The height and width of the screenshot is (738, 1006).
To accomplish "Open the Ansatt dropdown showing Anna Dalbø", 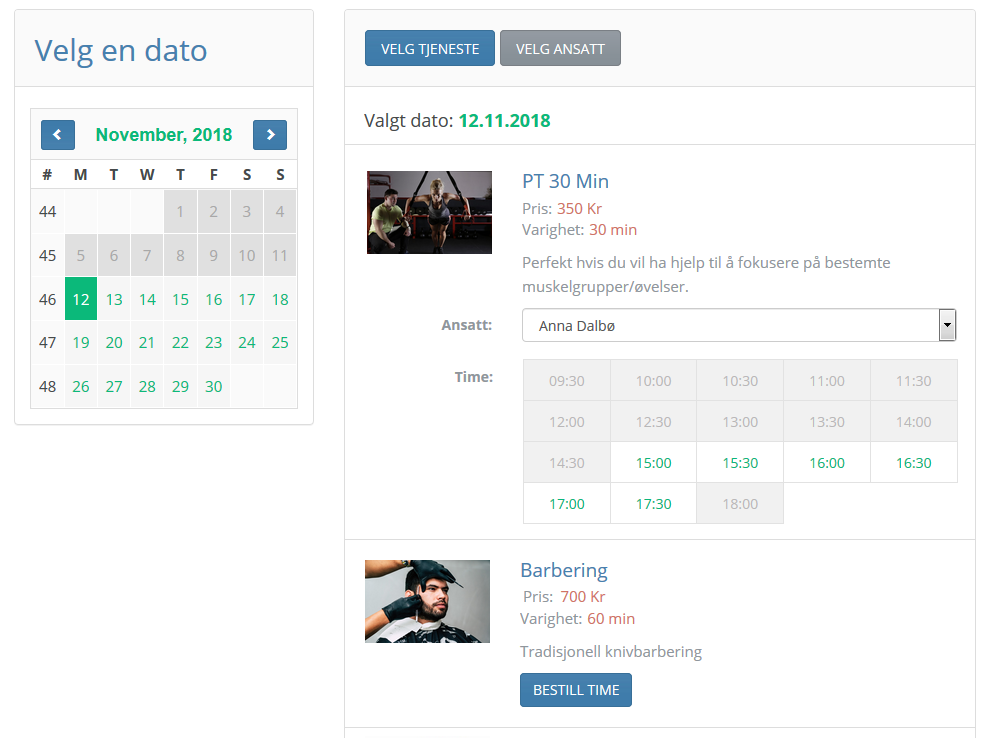I will pos(739,325).
